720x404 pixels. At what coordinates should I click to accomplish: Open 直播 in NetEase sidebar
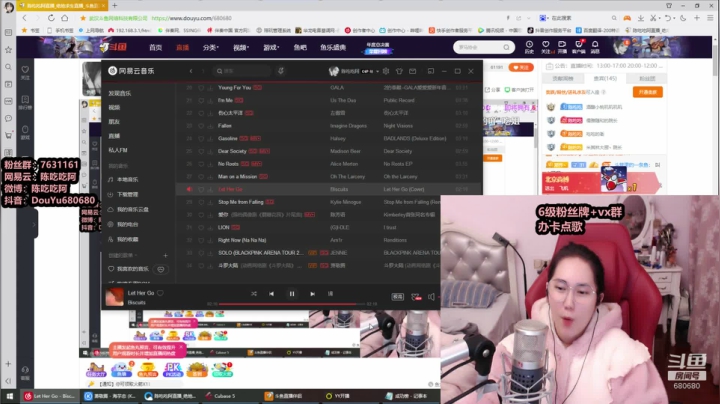114,136
